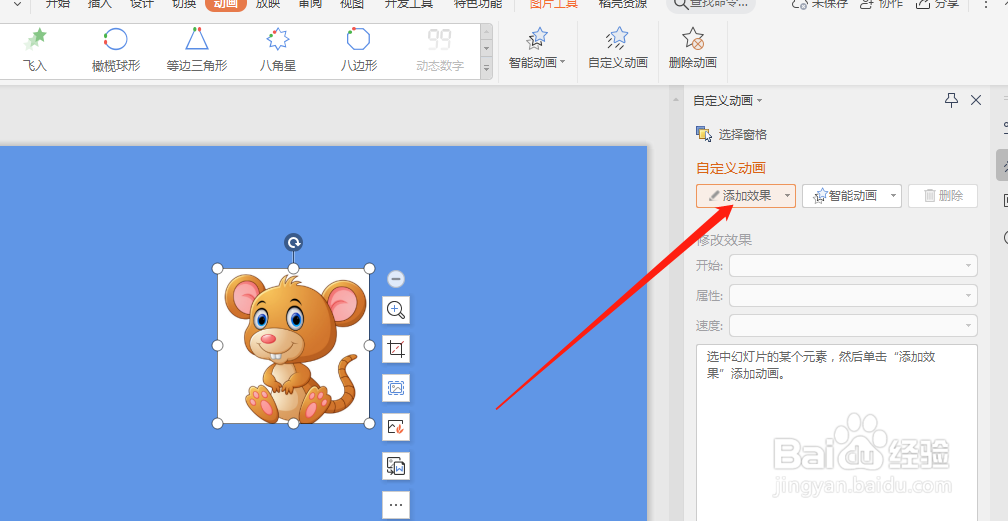Close the 自定义动画 pane

pos(976,100)
